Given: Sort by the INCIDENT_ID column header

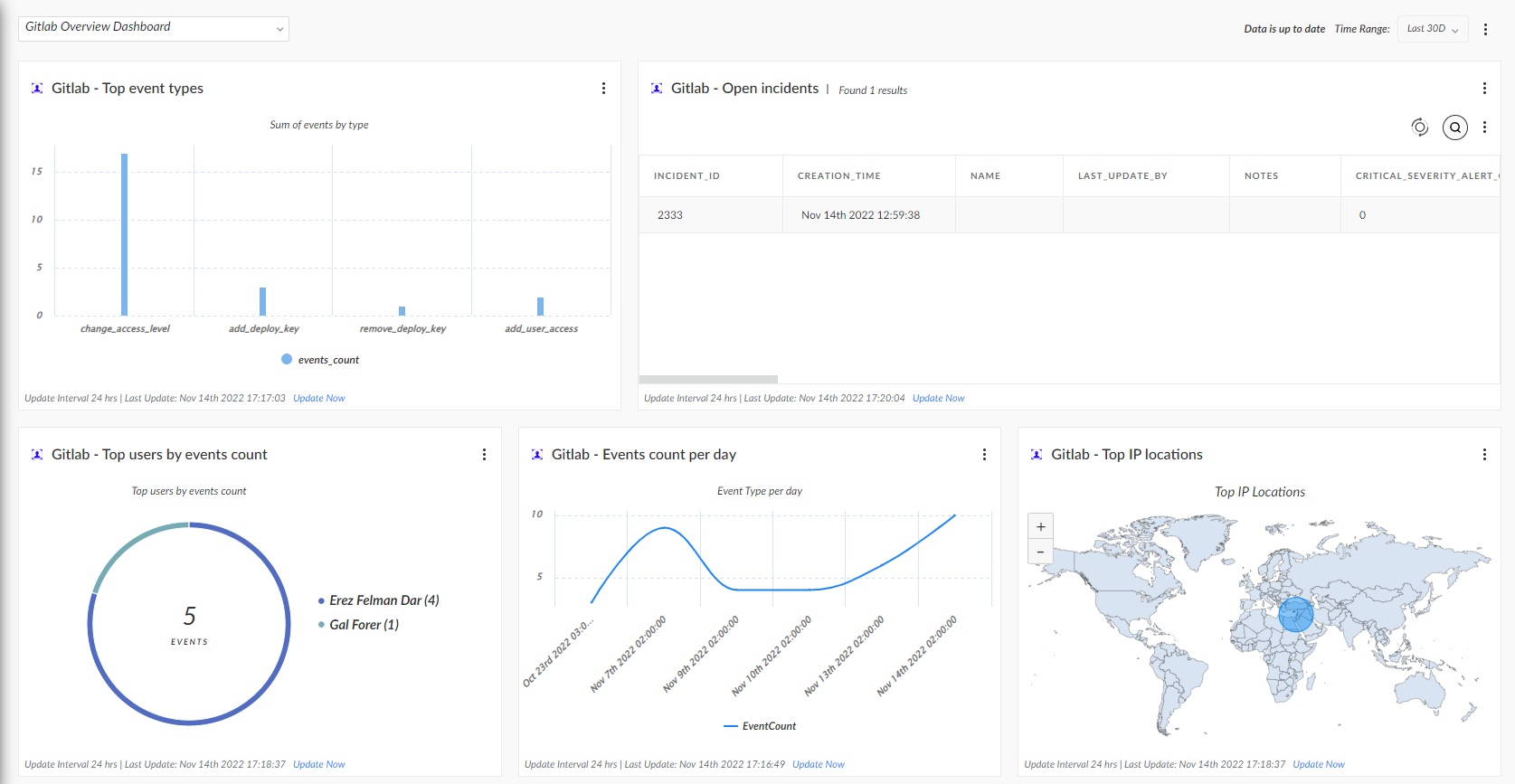Looking at the screenshot, I should click(x=711, y=176).
